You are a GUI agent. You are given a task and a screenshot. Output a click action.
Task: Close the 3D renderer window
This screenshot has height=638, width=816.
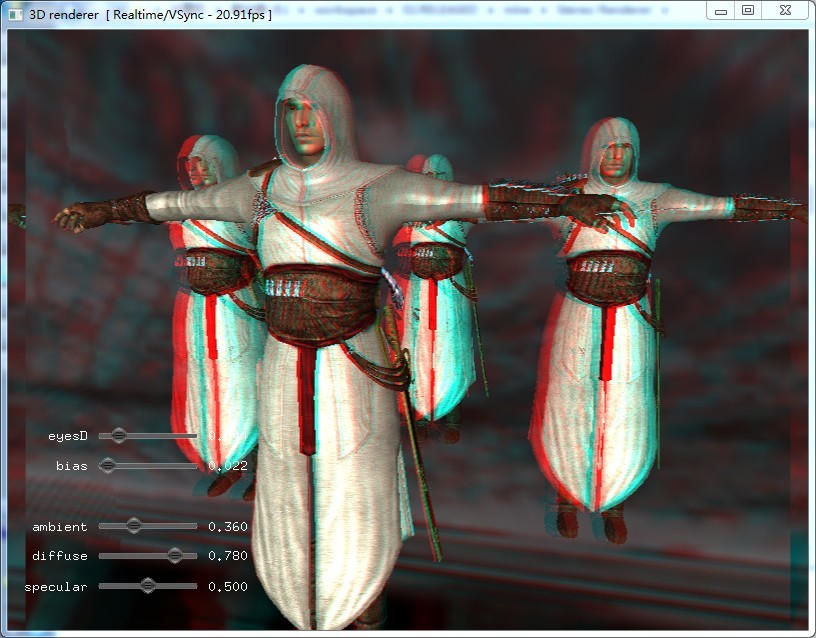pyautogui.click(x=784, y=10)
